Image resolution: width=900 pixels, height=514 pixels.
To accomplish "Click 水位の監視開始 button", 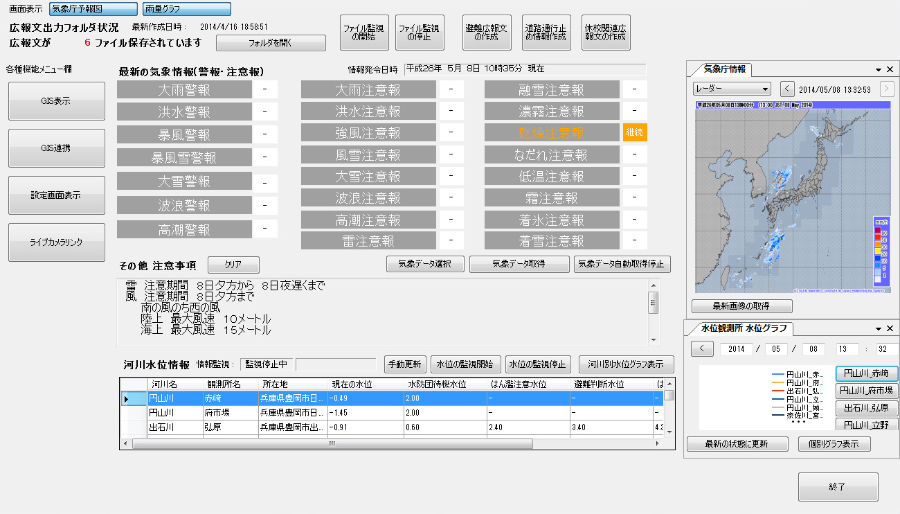I will click(465, 364).
